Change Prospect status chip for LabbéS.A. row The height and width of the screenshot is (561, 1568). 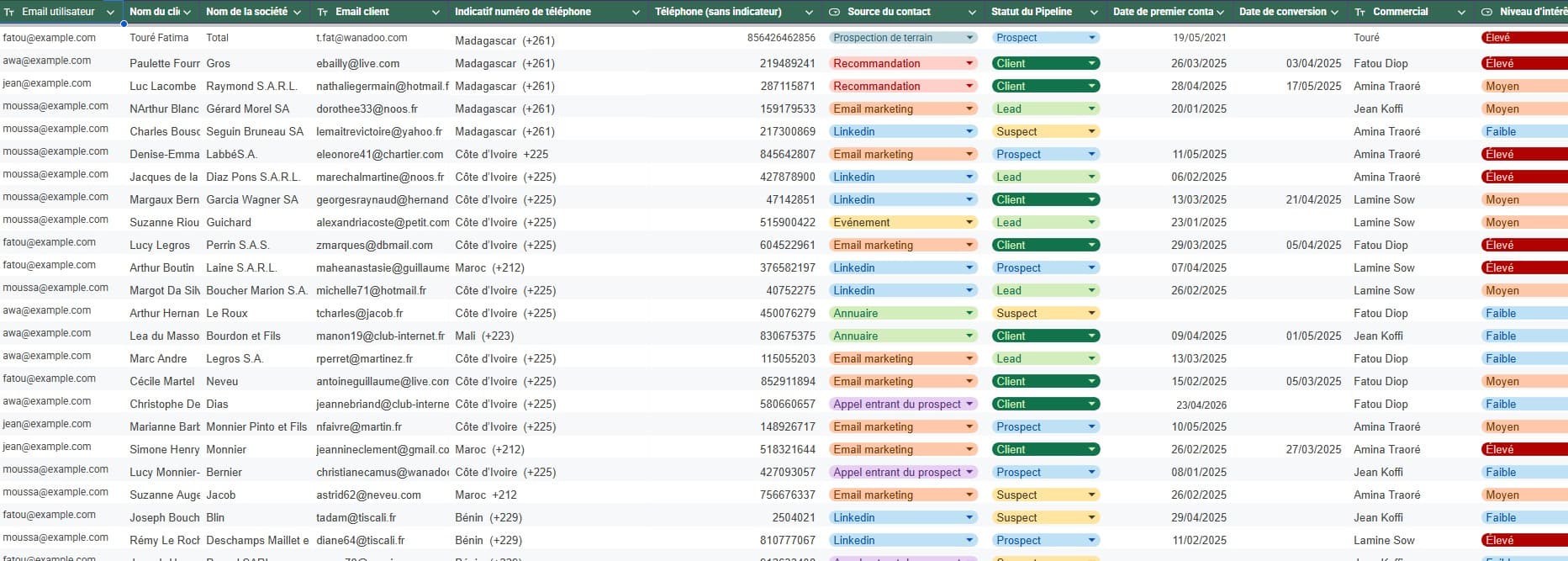[x=1046, y=154]
